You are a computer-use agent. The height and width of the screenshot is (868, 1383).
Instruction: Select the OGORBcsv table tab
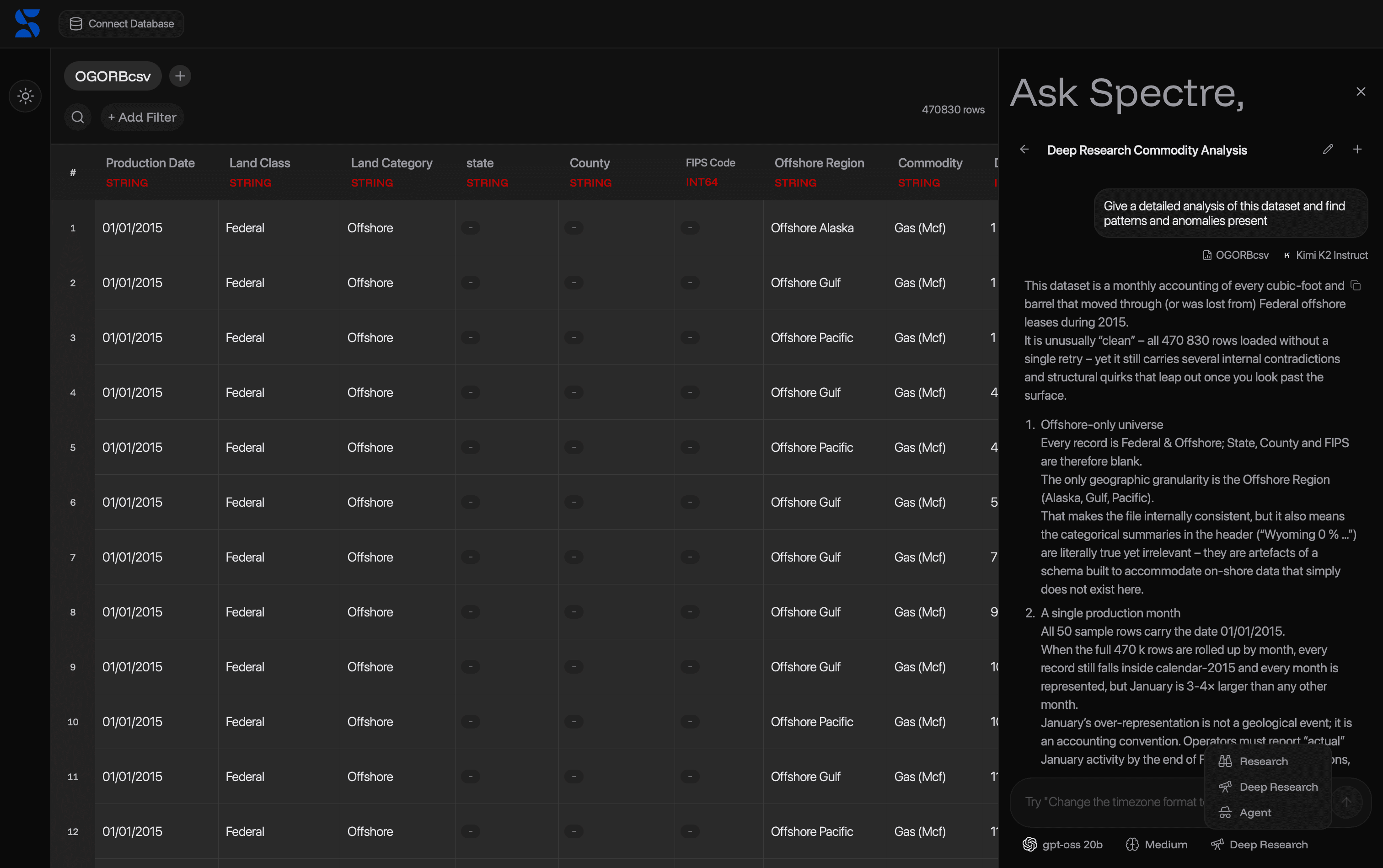[x=113, y=76]
